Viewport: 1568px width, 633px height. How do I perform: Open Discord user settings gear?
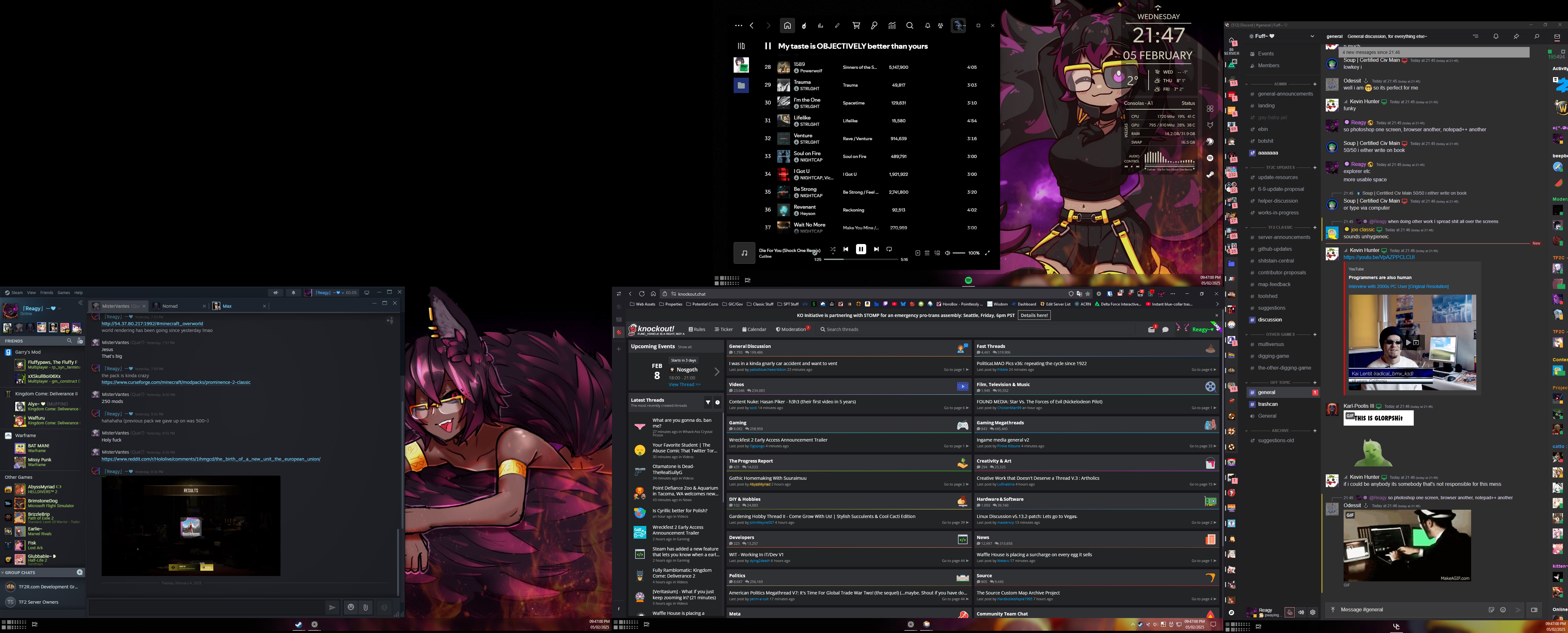click(x=1312, y=612)
